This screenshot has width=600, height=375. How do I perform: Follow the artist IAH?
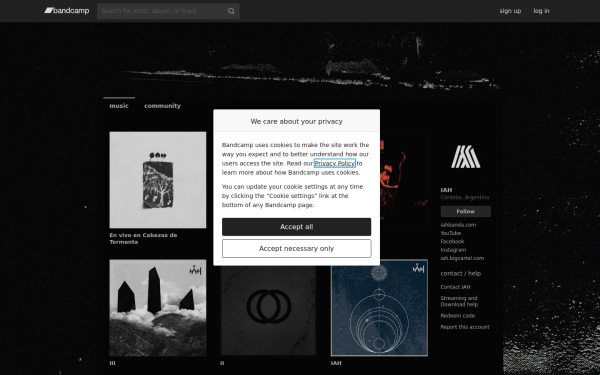point(465,211)
